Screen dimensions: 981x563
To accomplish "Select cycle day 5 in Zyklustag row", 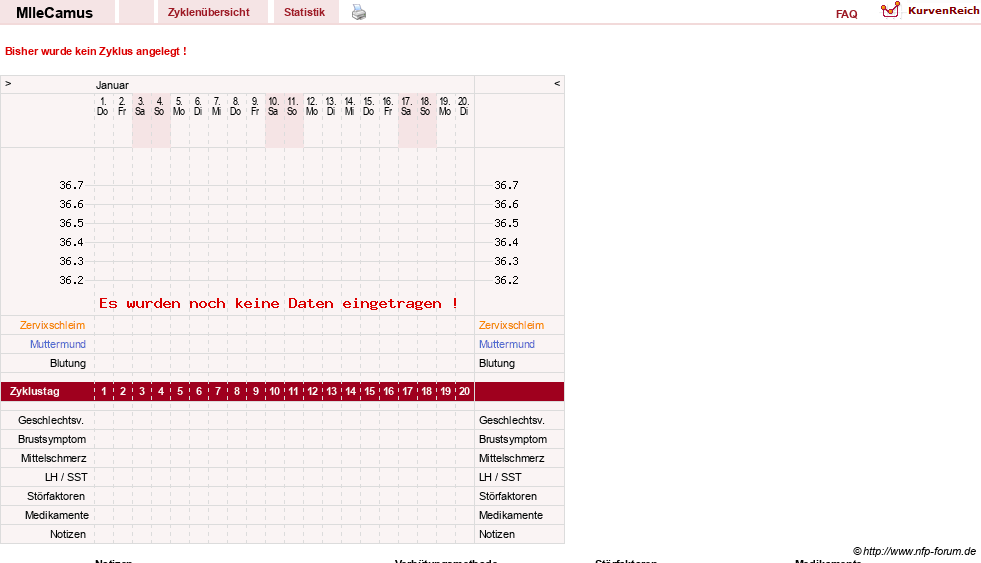I will tap(180, 392).
